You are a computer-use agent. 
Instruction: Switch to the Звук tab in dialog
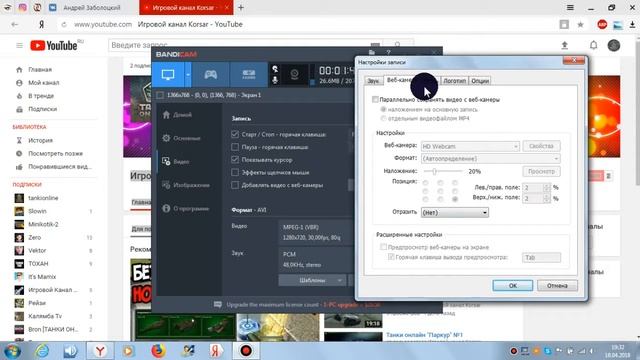click(x=373, y=81)
